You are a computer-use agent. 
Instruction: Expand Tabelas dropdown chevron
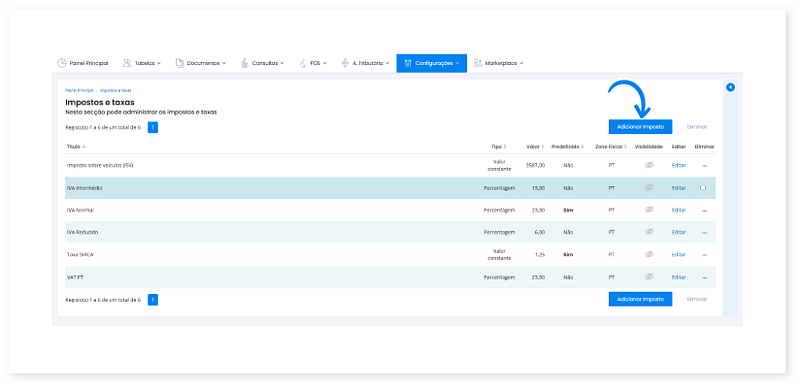[x=159, y=63]
